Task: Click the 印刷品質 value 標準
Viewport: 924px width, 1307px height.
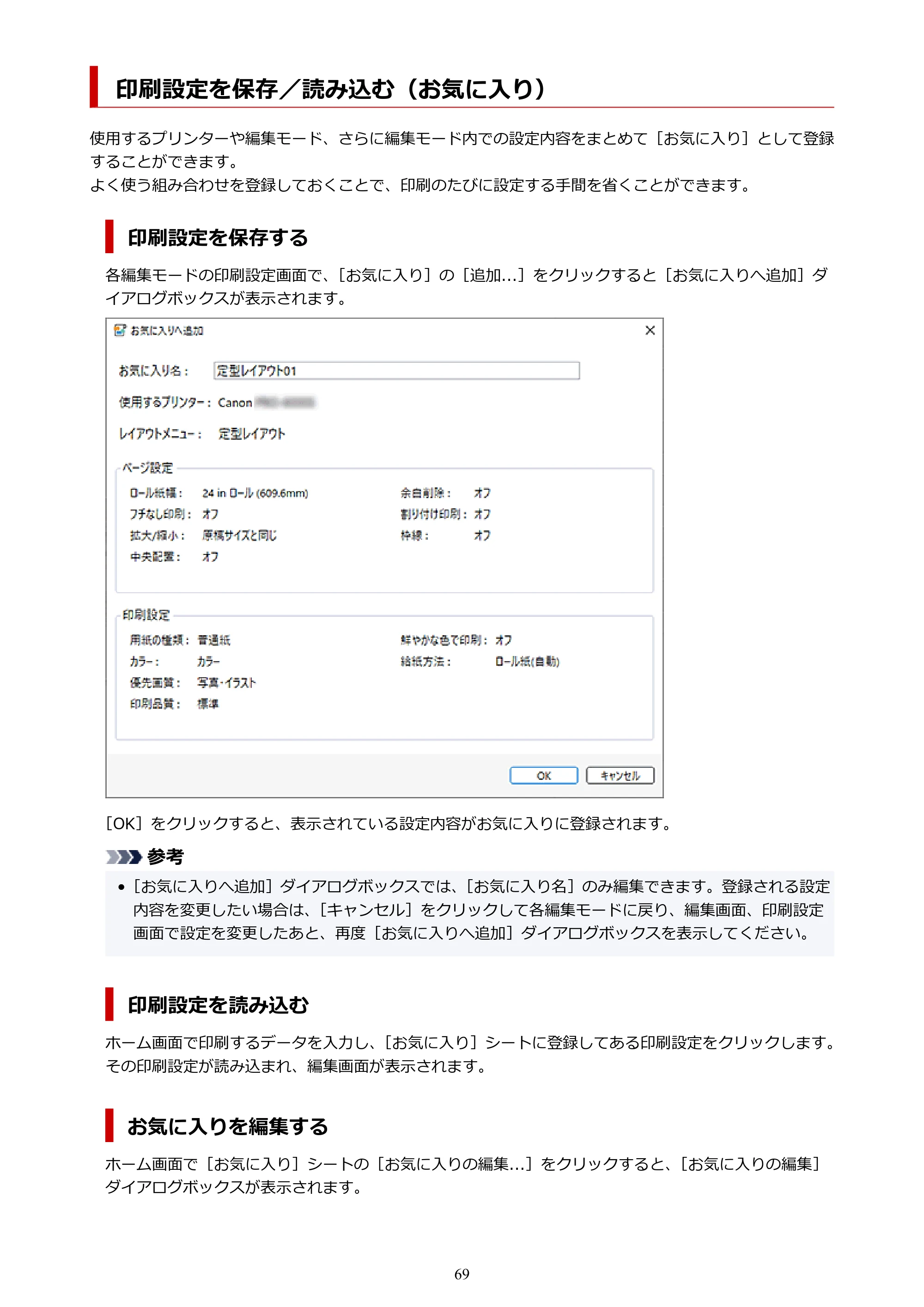Action: point(208,704)
